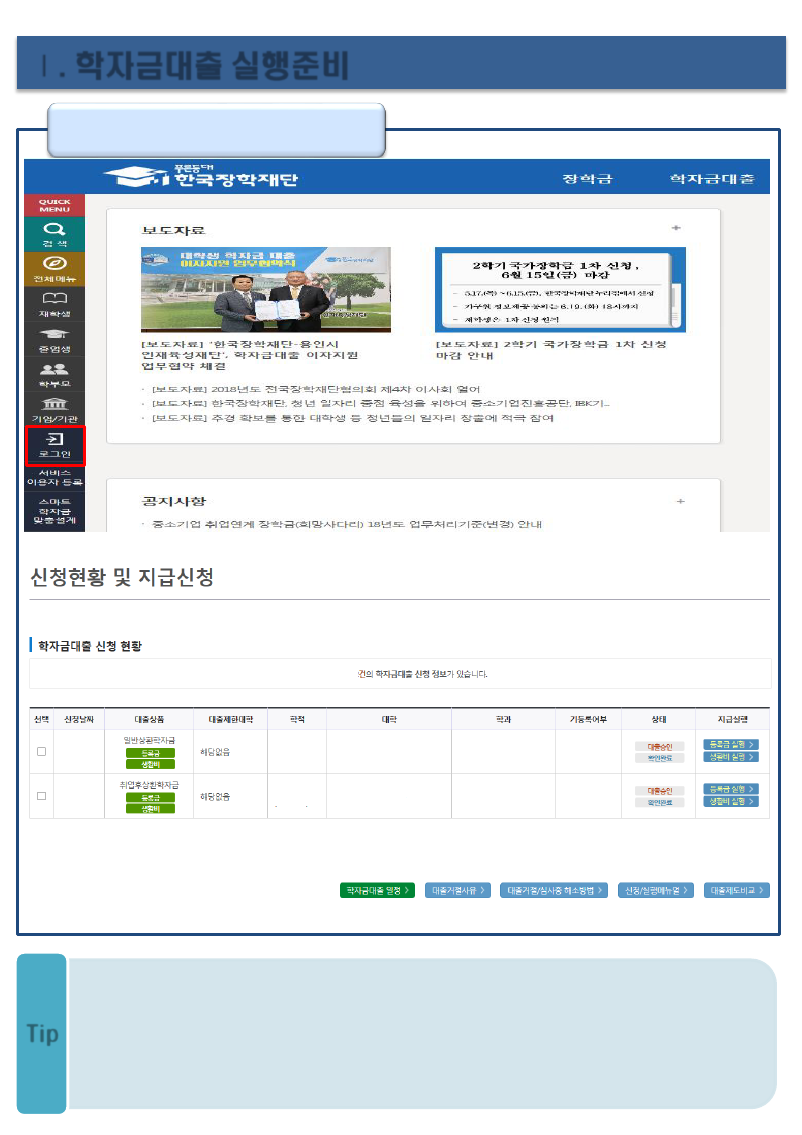802x1135 pixels.
Task: Open the 학자금대출 menu
Action: coord(712,178)
